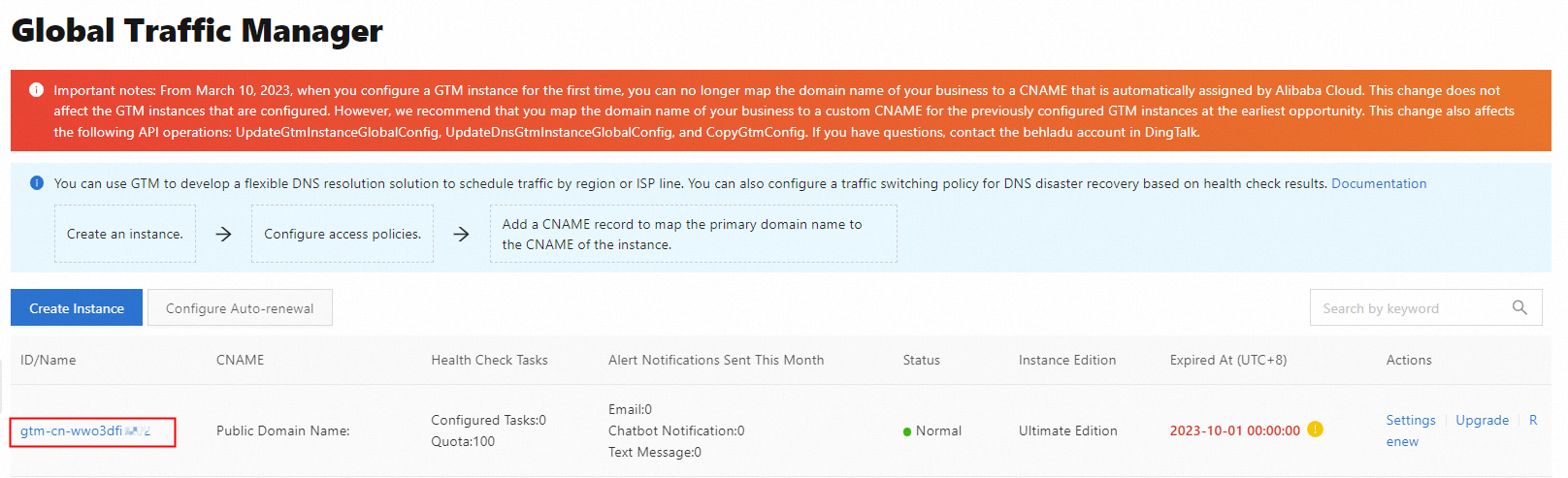1568x478 pixels.
Task: Click the Expired At (UTC+8) column header
Action: click(1227, 360)
